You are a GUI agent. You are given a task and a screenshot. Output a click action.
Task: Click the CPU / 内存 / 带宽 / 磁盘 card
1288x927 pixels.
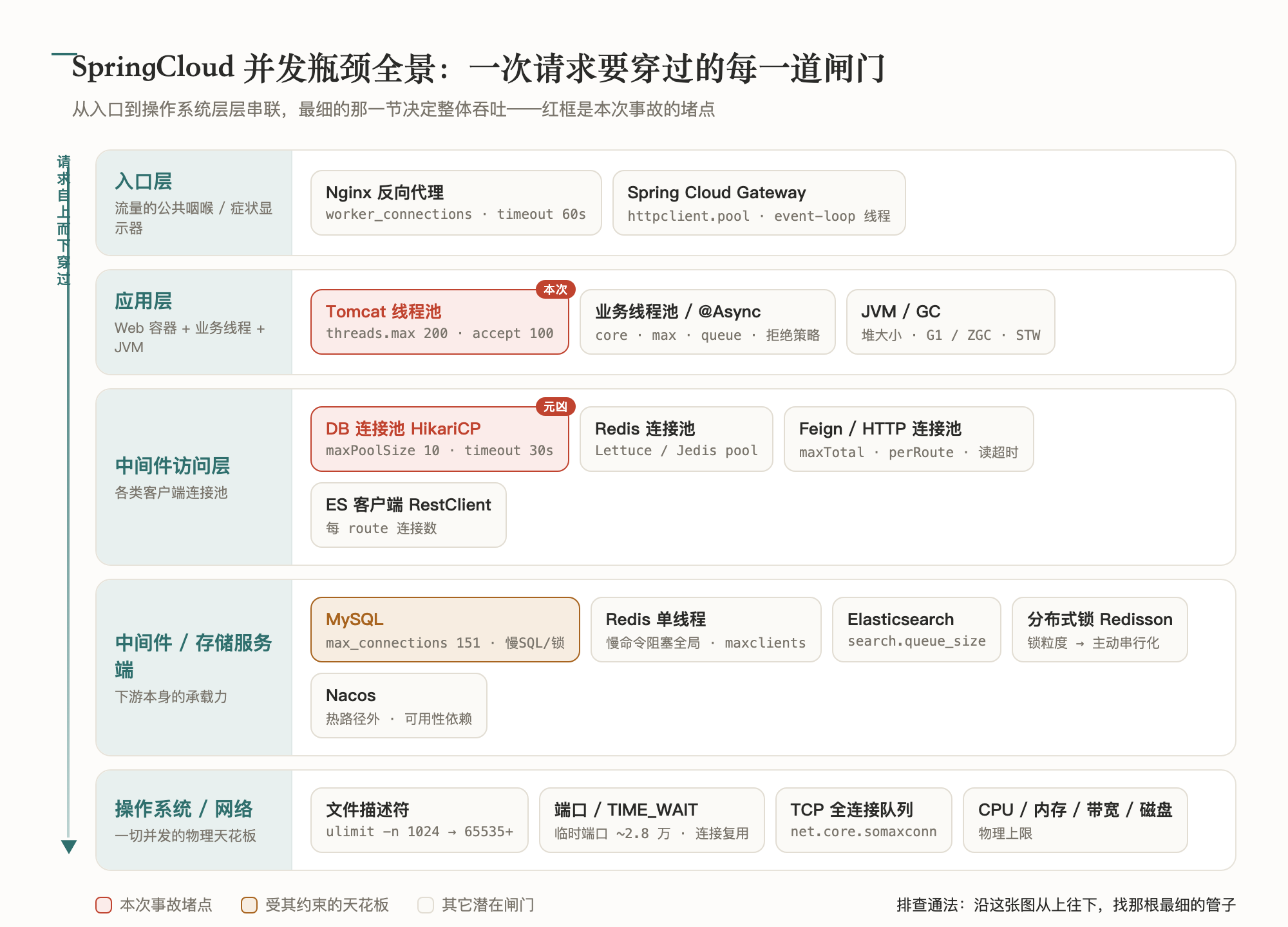tap(1075, 820)
